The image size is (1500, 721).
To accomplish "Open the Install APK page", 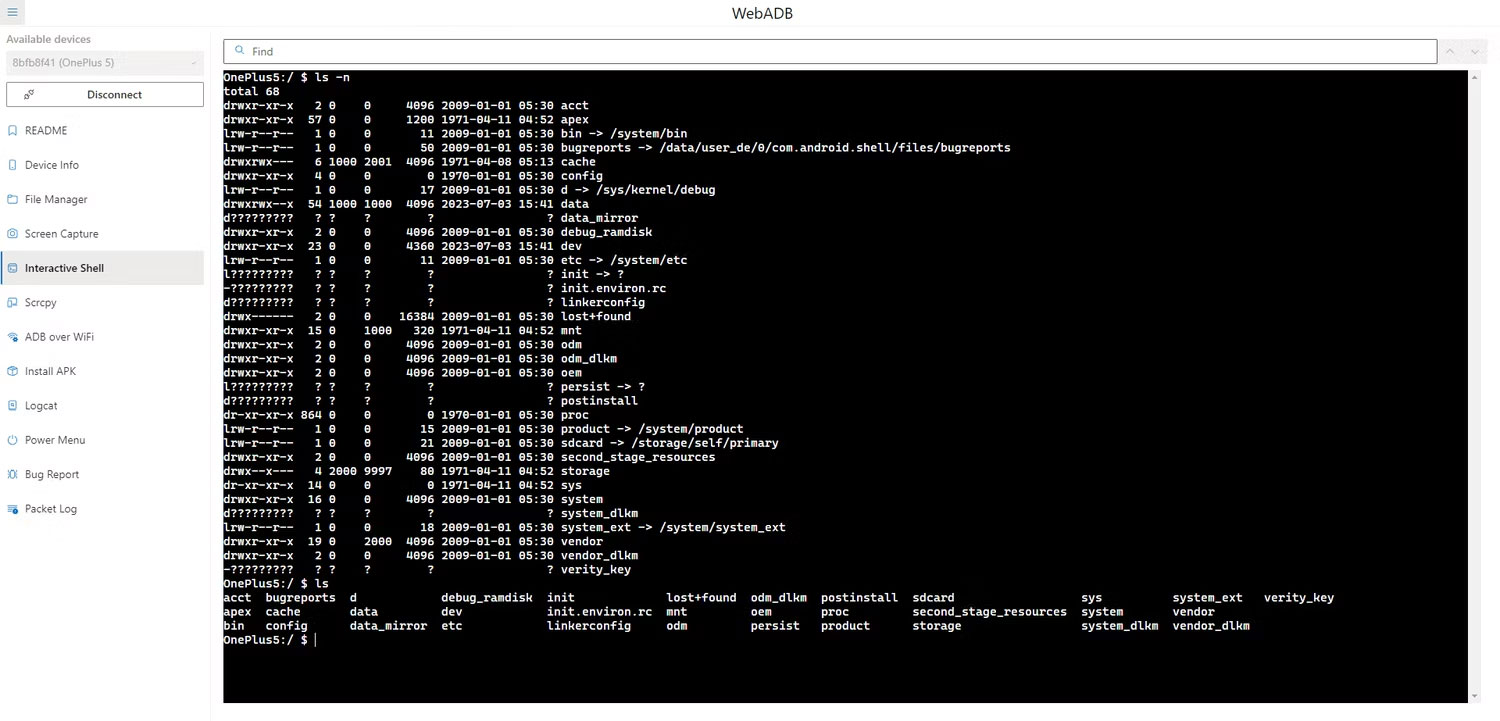I will coord(102,371).
